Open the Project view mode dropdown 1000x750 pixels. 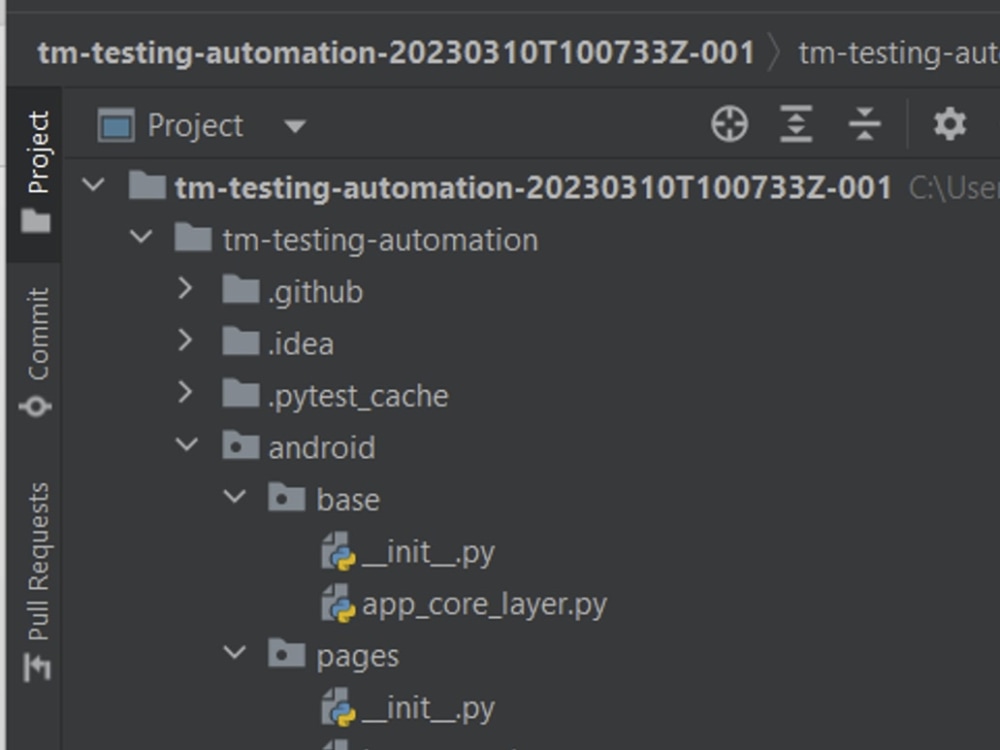pos(294,124)
